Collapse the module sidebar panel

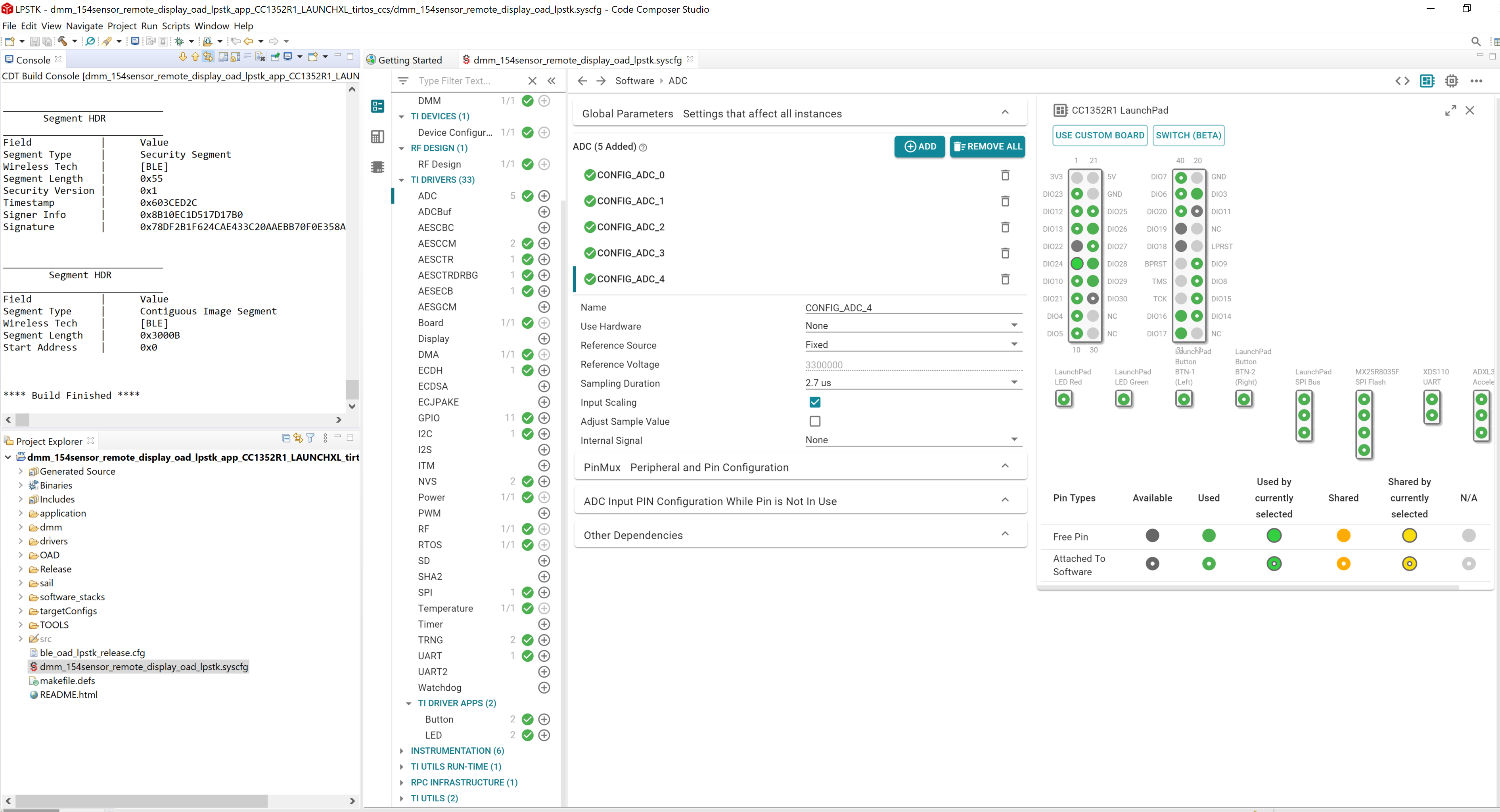(552, 81)
